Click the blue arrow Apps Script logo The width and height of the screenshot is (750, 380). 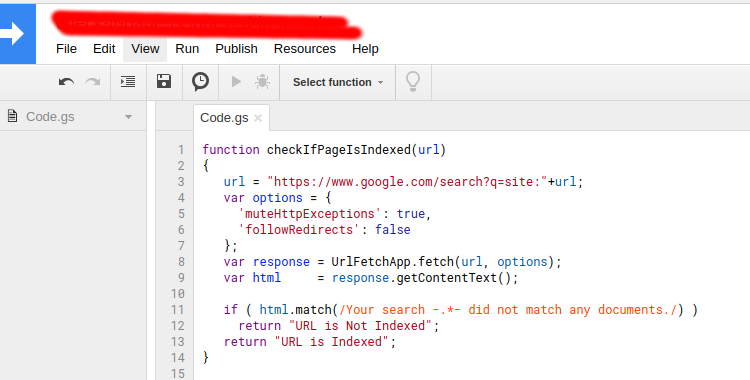coord(17,34)
